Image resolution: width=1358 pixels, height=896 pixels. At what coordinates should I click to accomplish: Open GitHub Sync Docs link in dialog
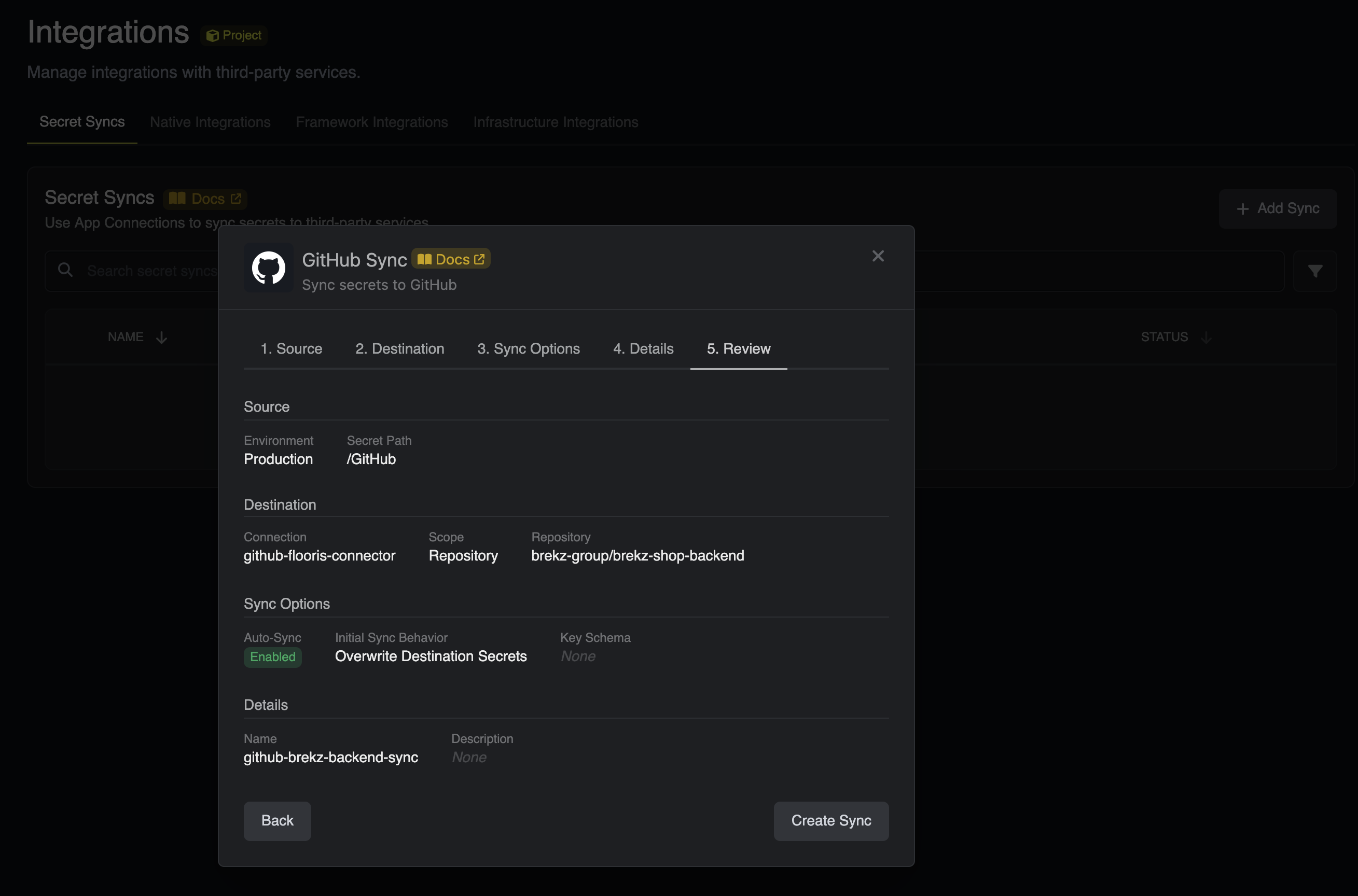click(x=451, y=259)
